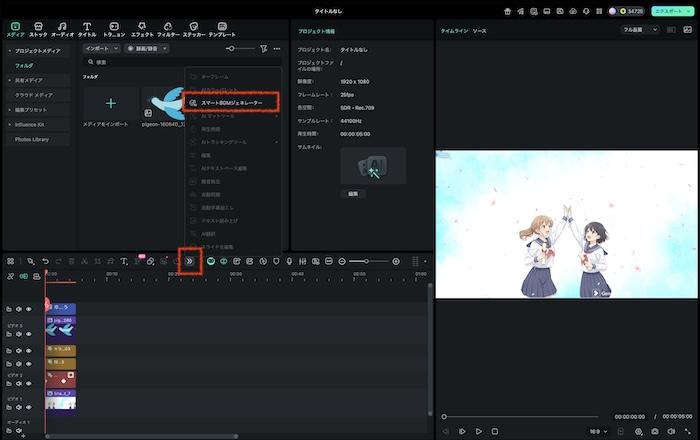The image size is (700, 440).
Task: Click the エクスポート button
Action: (672, 10)
